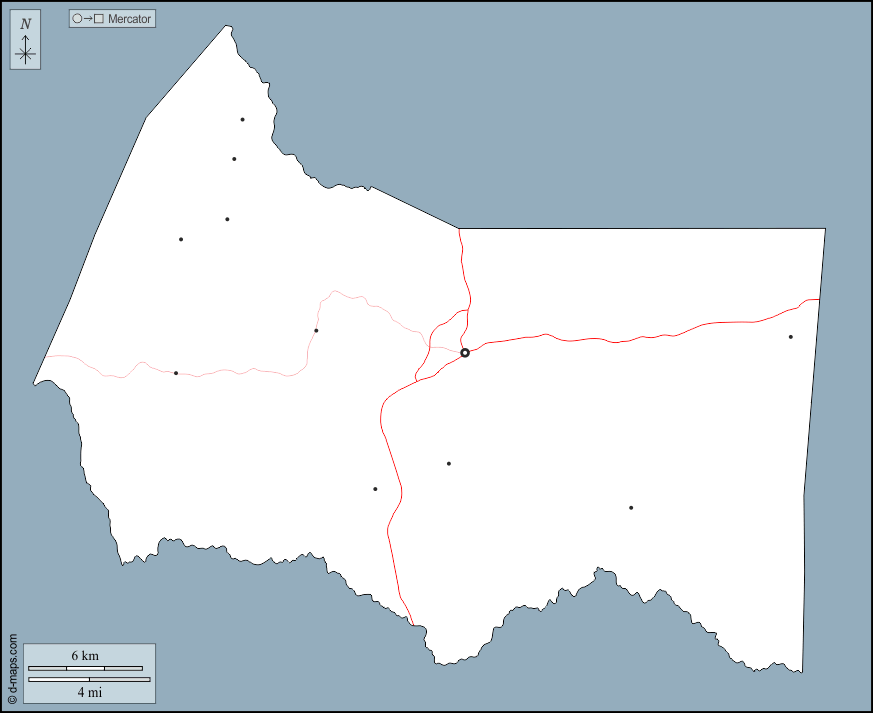This screenshot has height=713, width=873.
Task: Click the north arrow compass icon
Action: 26,51
